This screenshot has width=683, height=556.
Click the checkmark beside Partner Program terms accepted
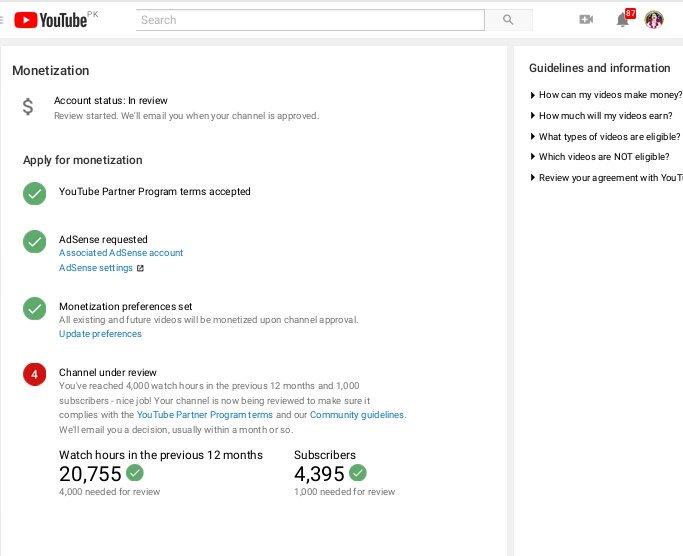click(x=34, y=193)
